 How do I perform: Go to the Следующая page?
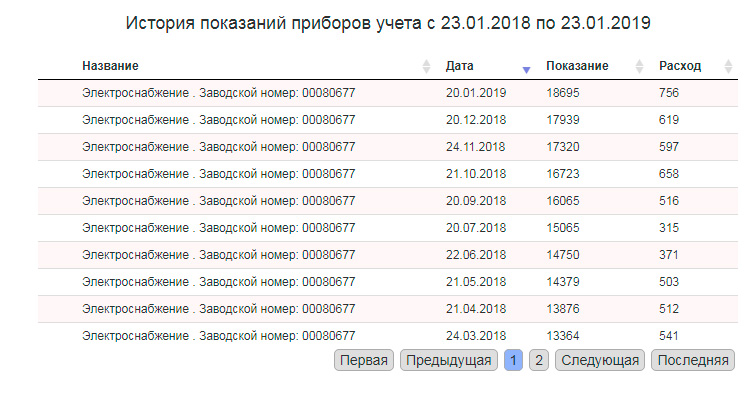(x=599, y=360)
